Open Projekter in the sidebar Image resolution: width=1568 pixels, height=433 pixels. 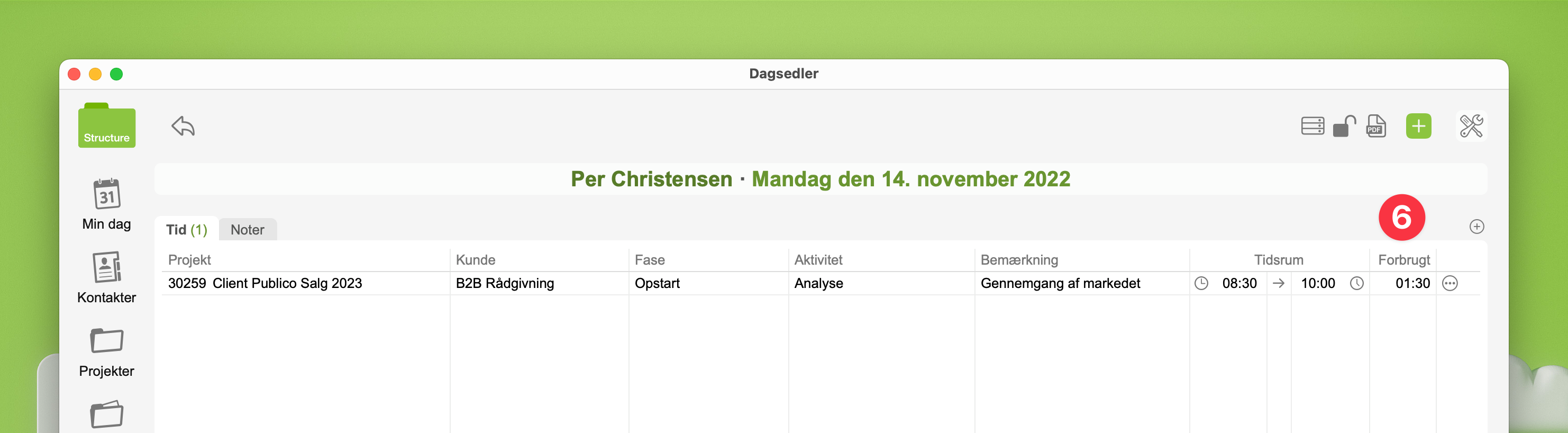(106, 352)
